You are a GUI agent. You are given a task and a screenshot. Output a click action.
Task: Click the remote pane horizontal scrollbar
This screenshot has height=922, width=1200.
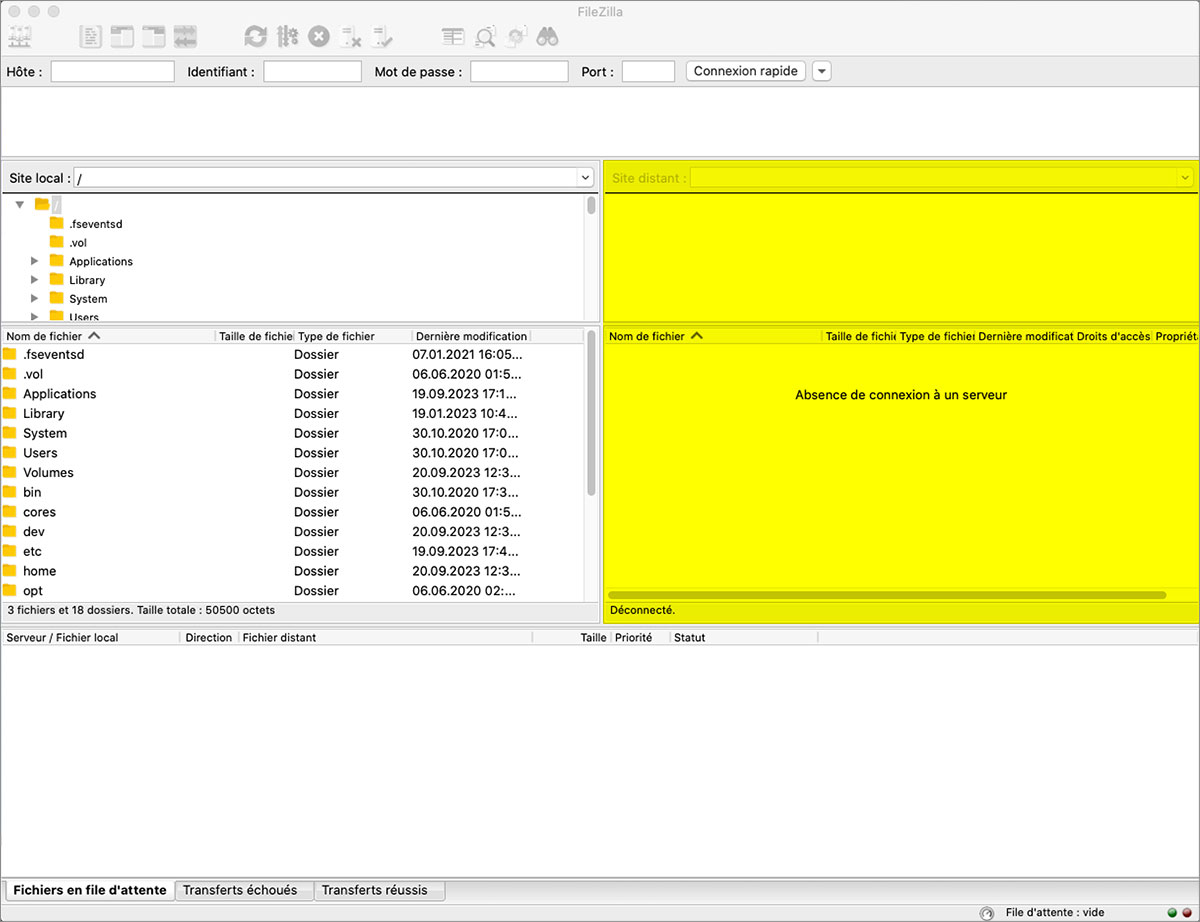886,595
